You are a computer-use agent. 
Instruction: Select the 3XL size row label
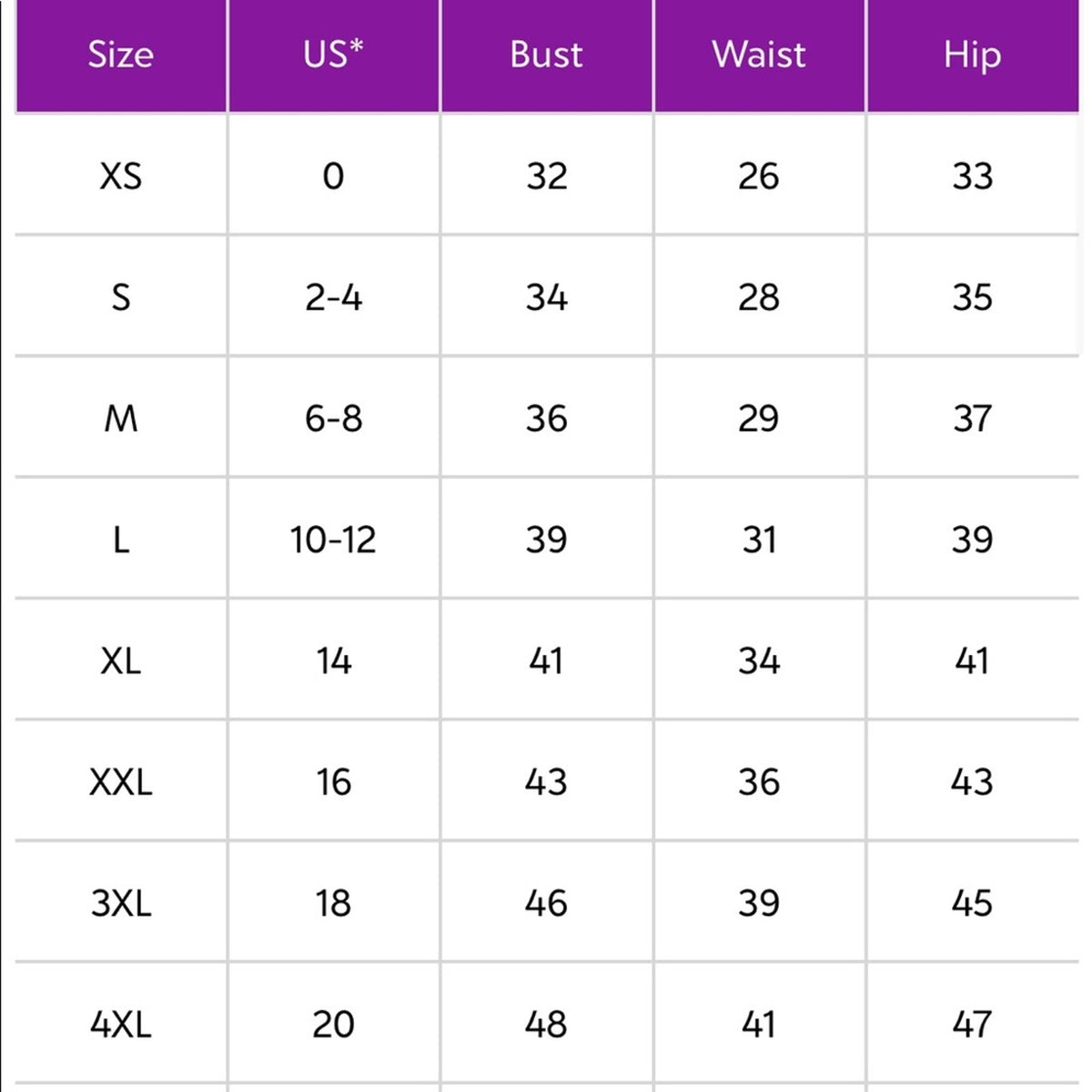[x=121, y=902]
